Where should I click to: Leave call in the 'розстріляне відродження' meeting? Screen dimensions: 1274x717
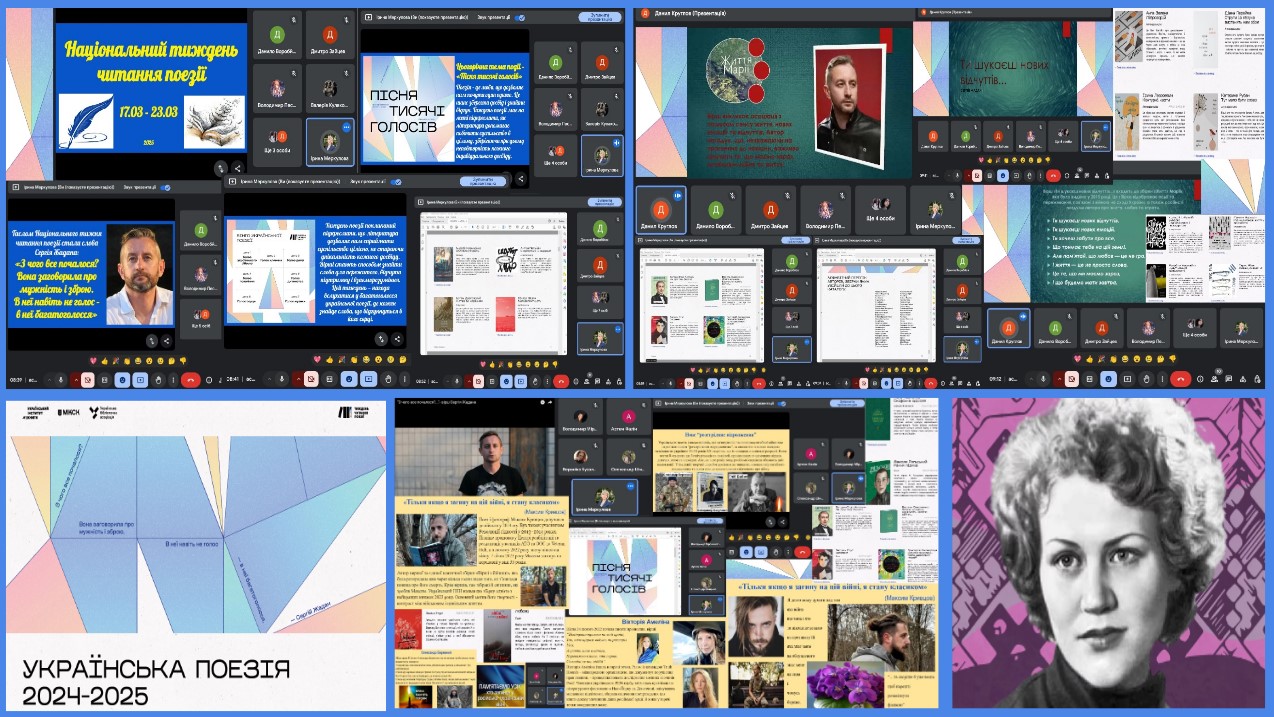click(x=802, y=552)
